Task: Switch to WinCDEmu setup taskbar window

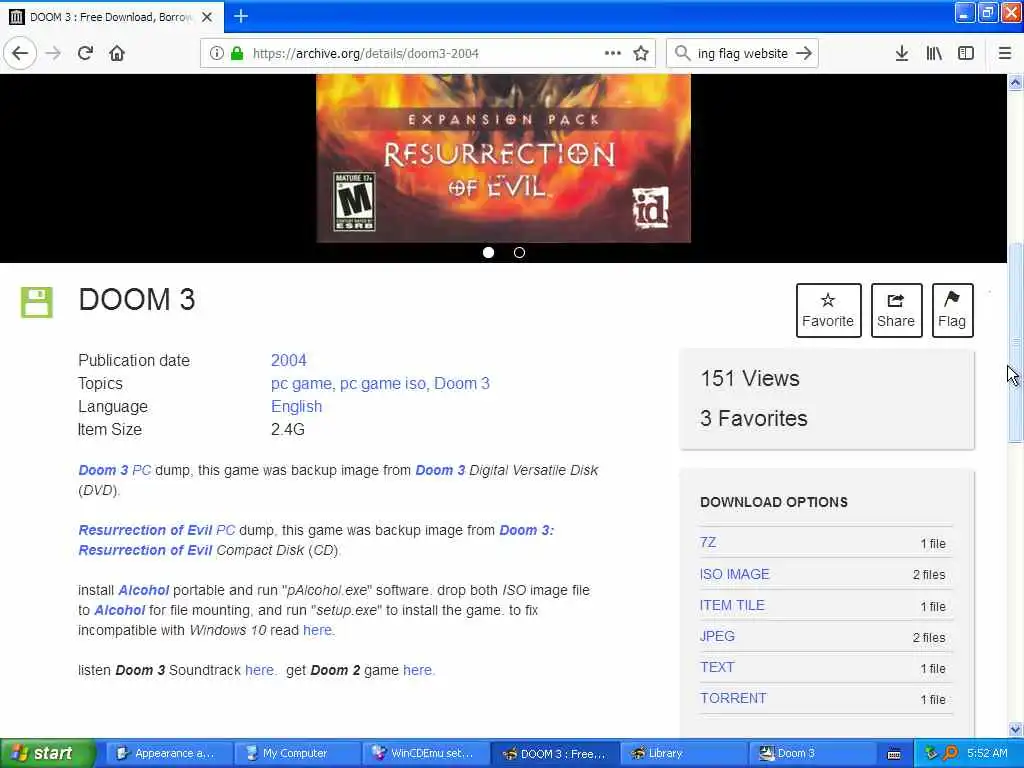Action: [x=424, y=754]
